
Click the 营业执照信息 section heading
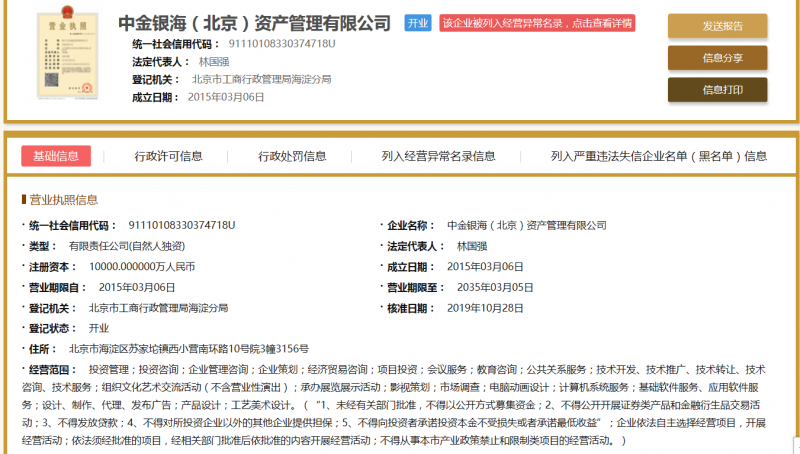pos(63,199)
